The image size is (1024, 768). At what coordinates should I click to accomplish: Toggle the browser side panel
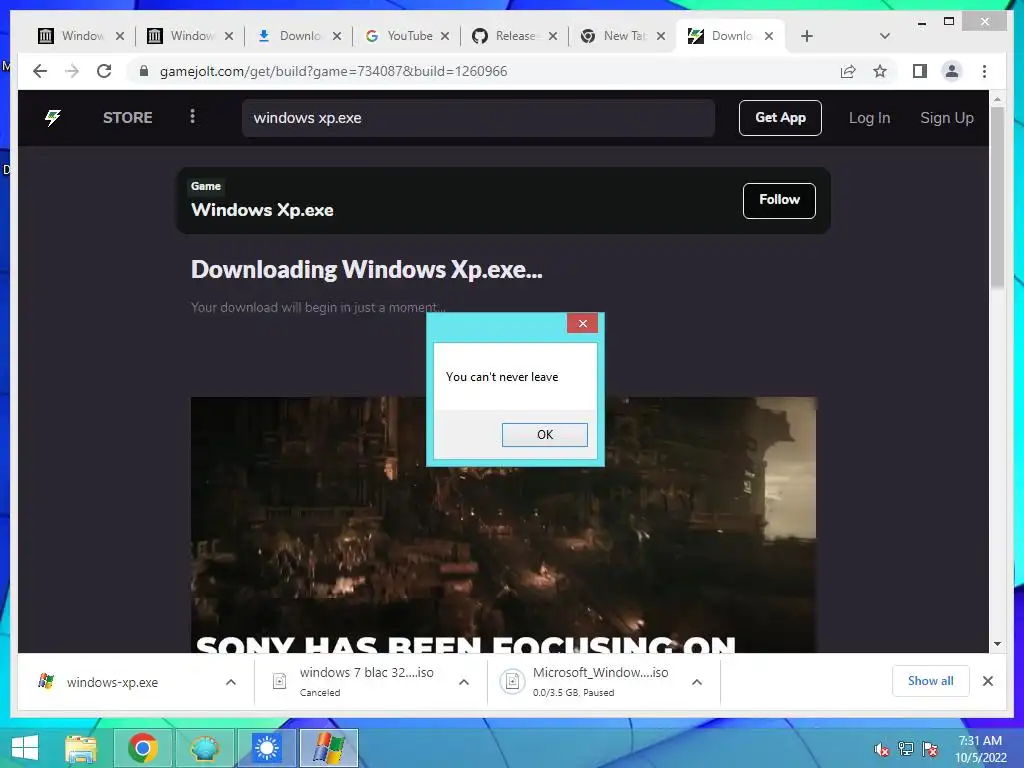(x=920, y=71)
